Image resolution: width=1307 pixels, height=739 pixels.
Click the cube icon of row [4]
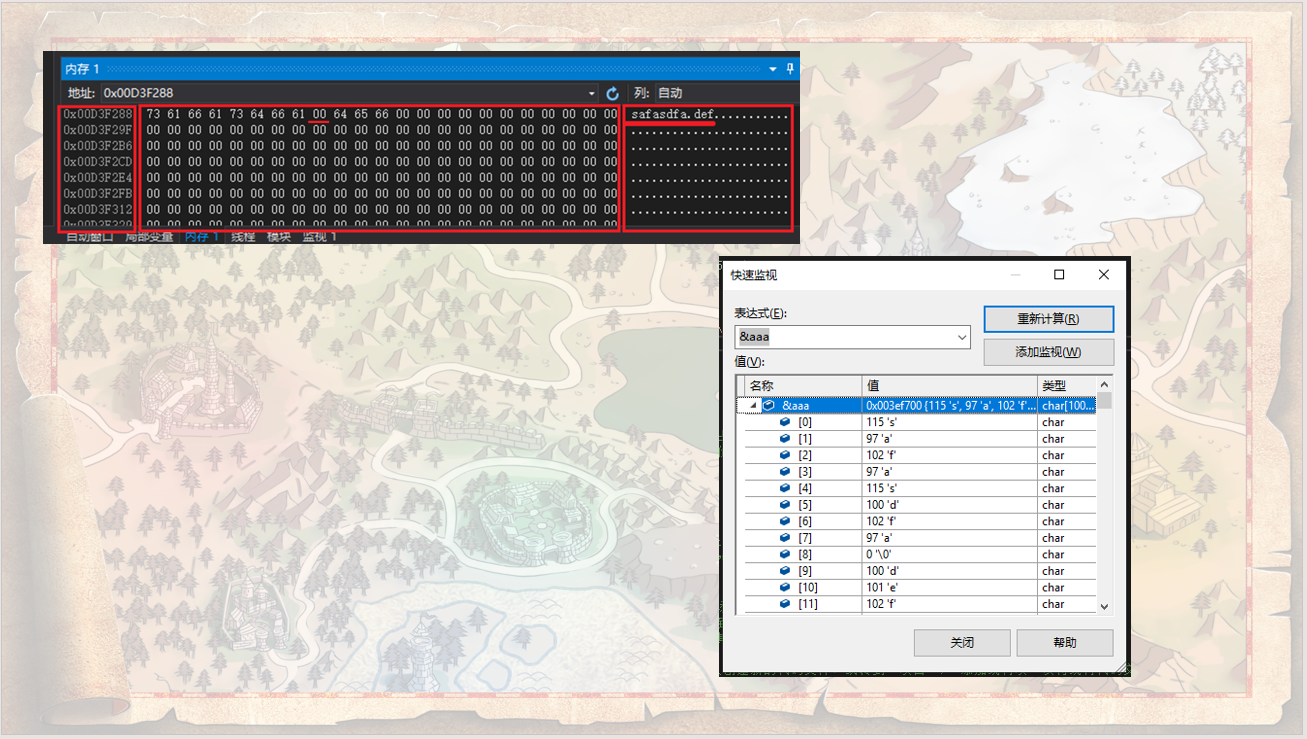click(785, 488)
